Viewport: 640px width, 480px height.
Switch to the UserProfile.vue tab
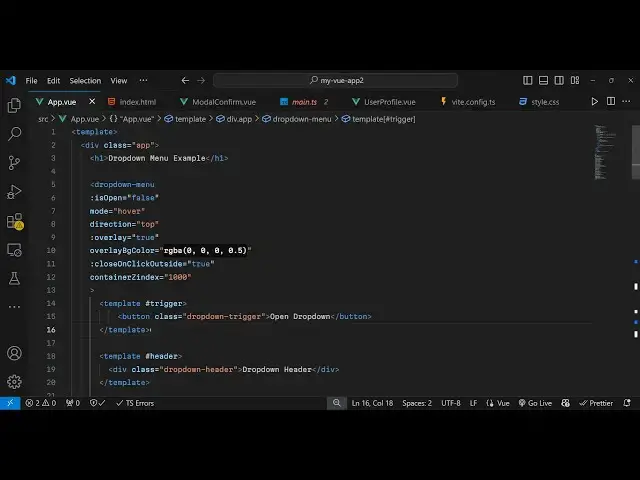(384, 102)
